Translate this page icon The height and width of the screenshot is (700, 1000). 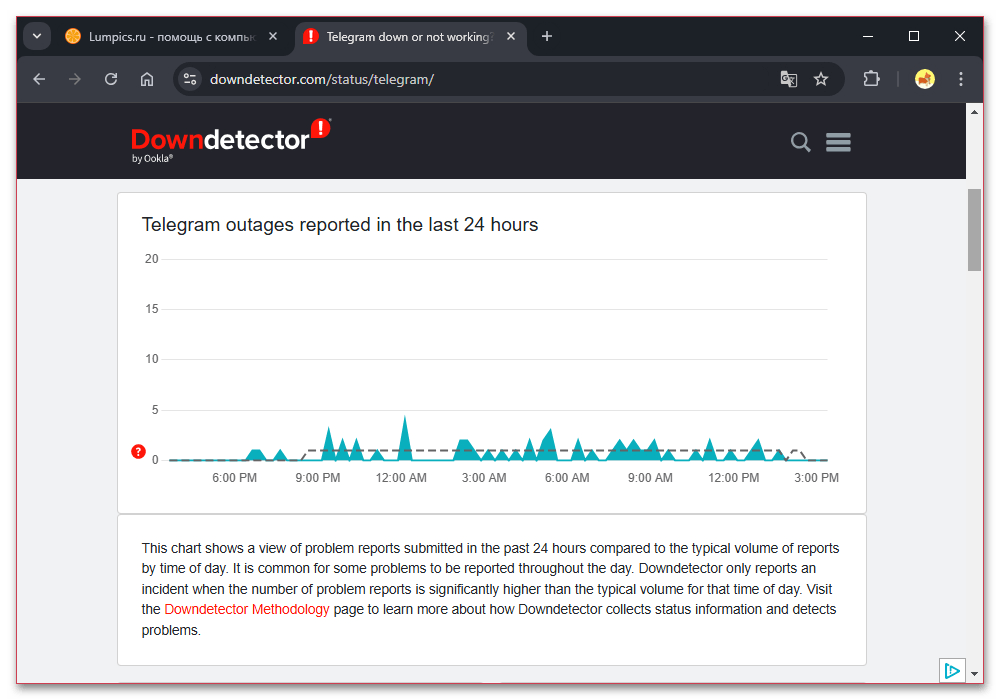789,79
